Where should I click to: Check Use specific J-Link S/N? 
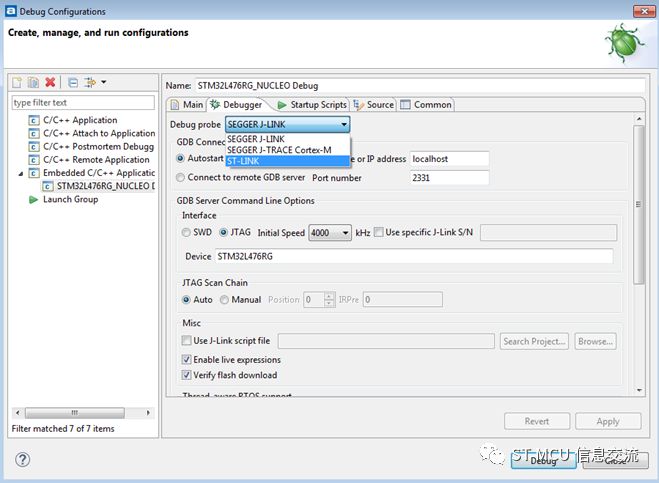tap(379, 232)
